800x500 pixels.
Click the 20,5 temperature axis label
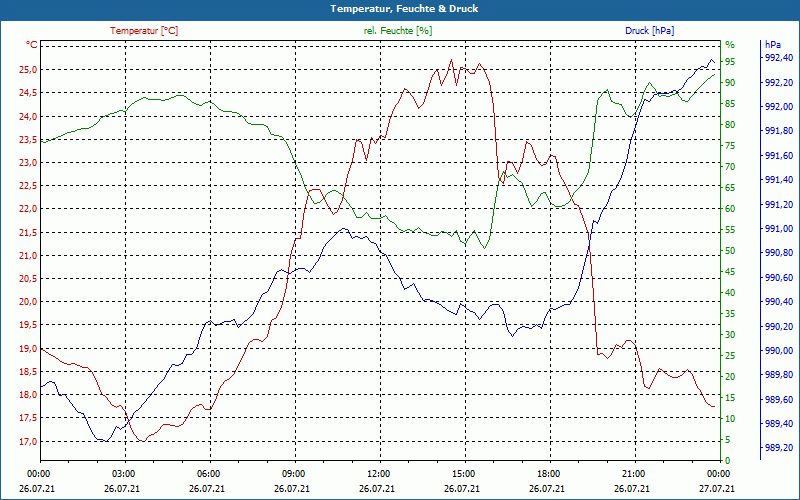pyautogui.click(x=28, y=279)
